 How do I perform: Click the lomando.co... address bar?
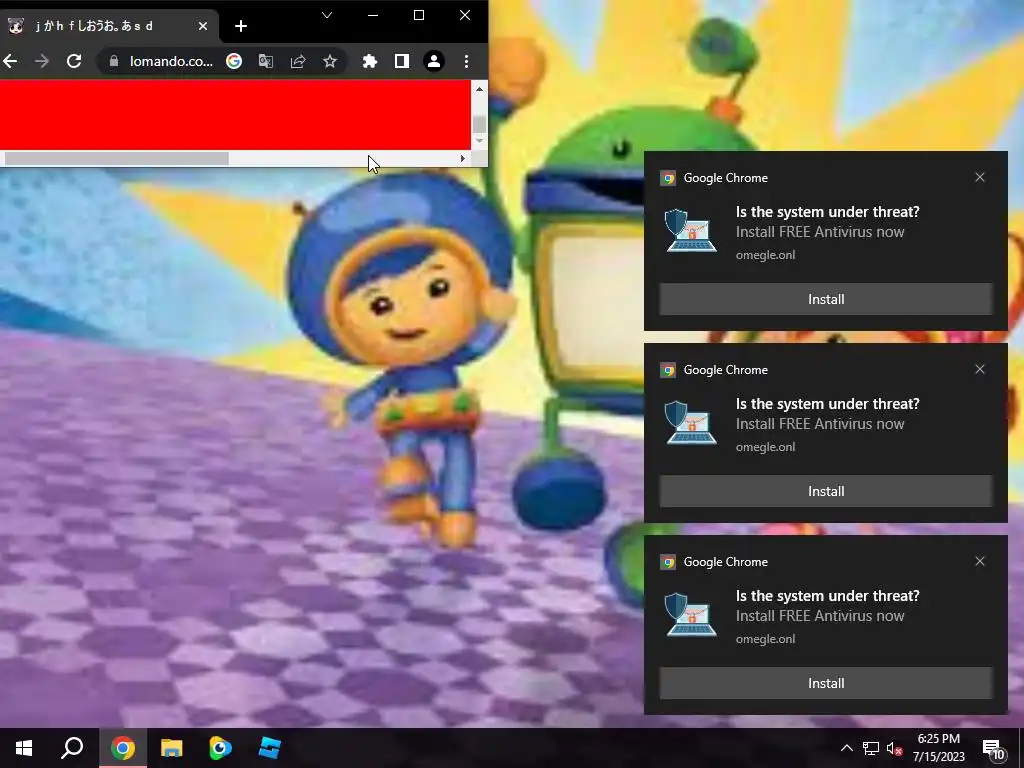(x=171, y=61)
